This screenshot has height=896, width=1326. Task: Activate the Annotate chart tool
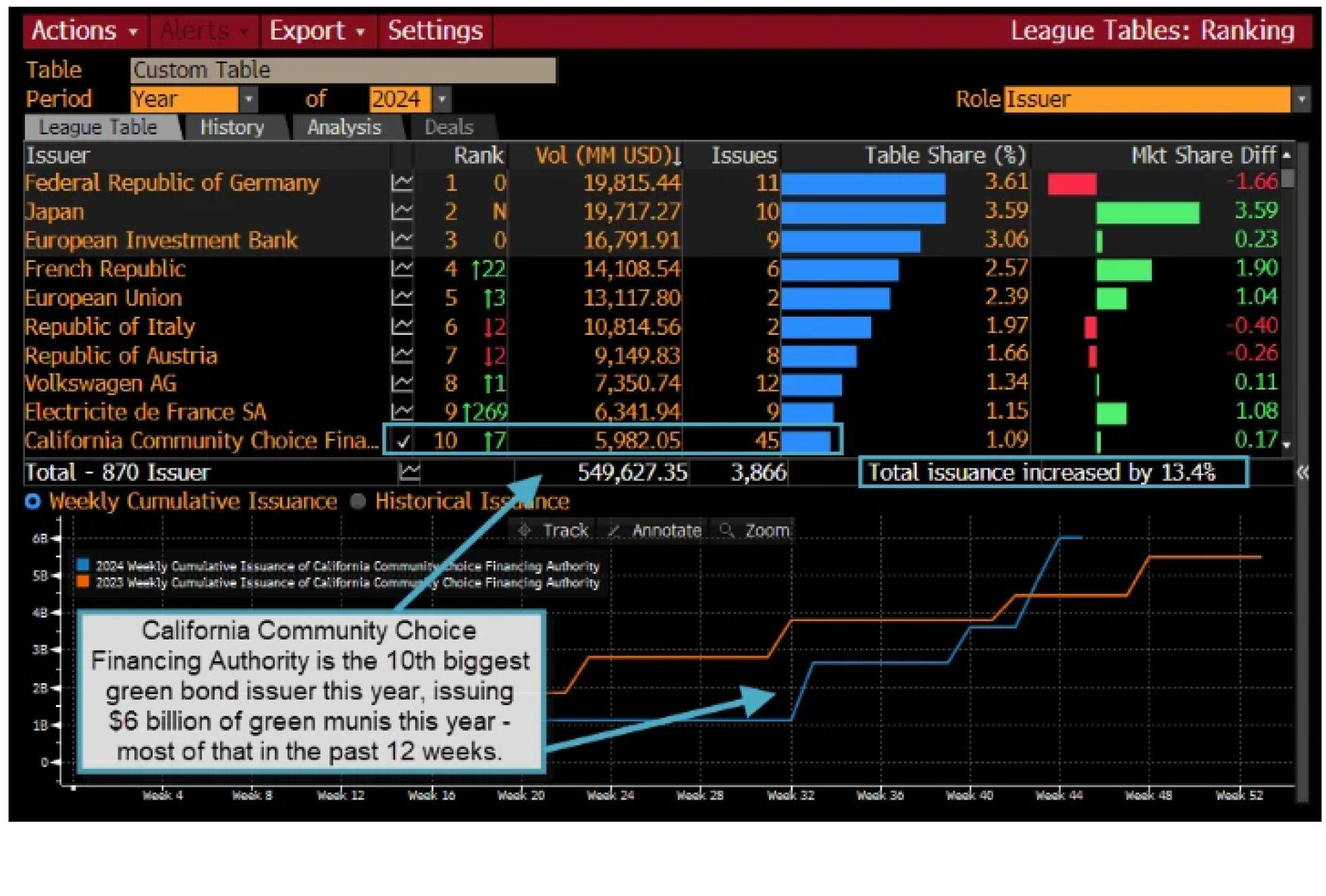(654, 531)
